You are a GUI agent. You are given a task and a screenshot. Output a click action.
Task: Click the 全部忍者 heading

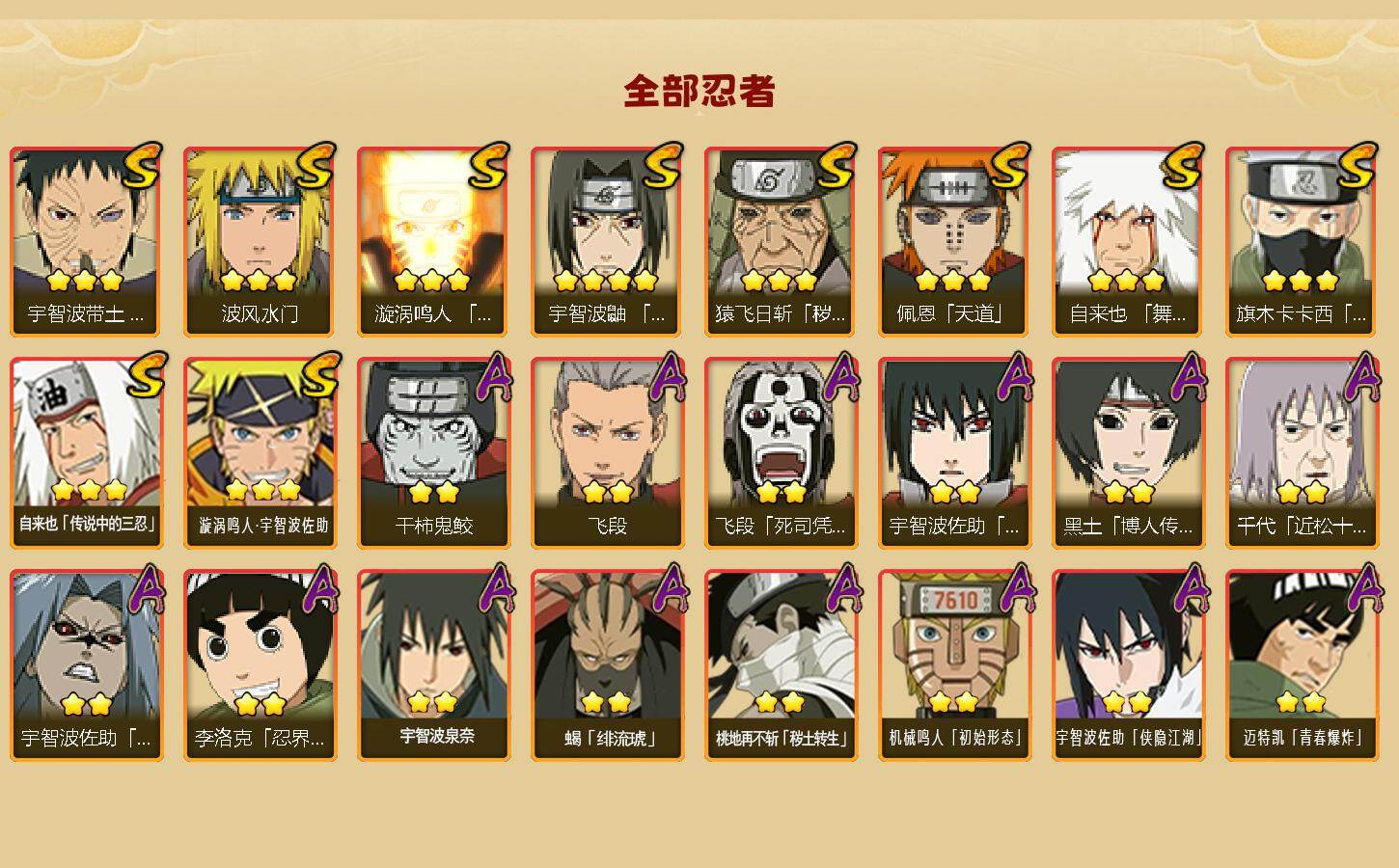[699, 92]
